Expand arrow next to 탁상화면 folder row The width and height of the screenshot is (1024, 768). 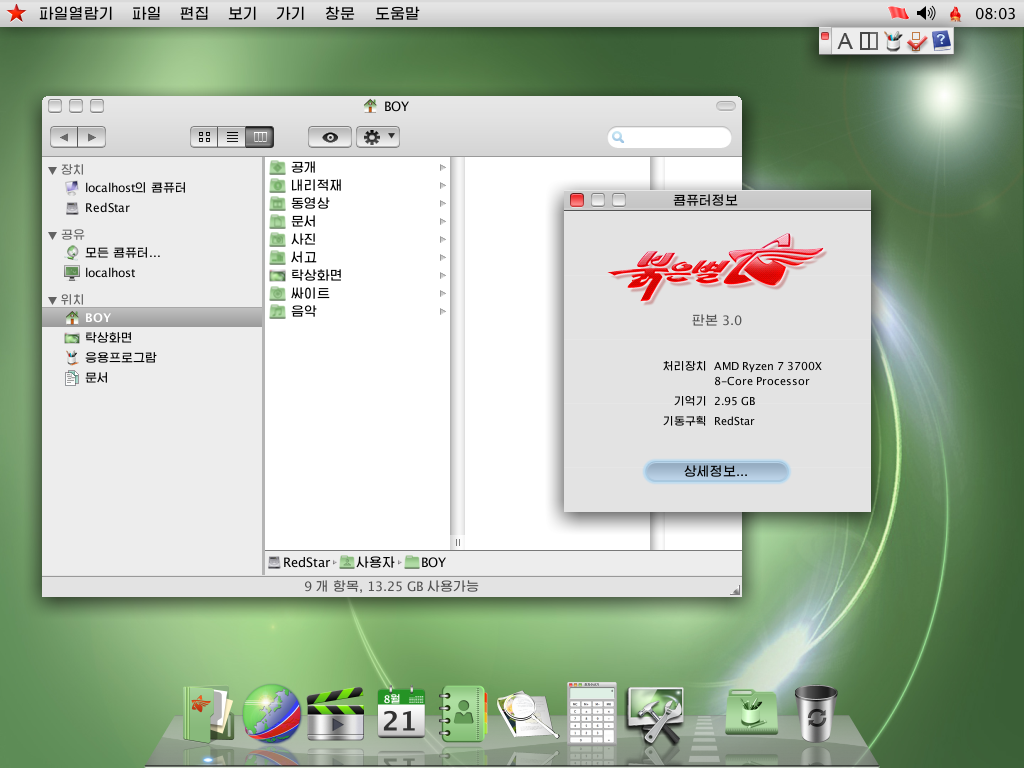[442, 276]
